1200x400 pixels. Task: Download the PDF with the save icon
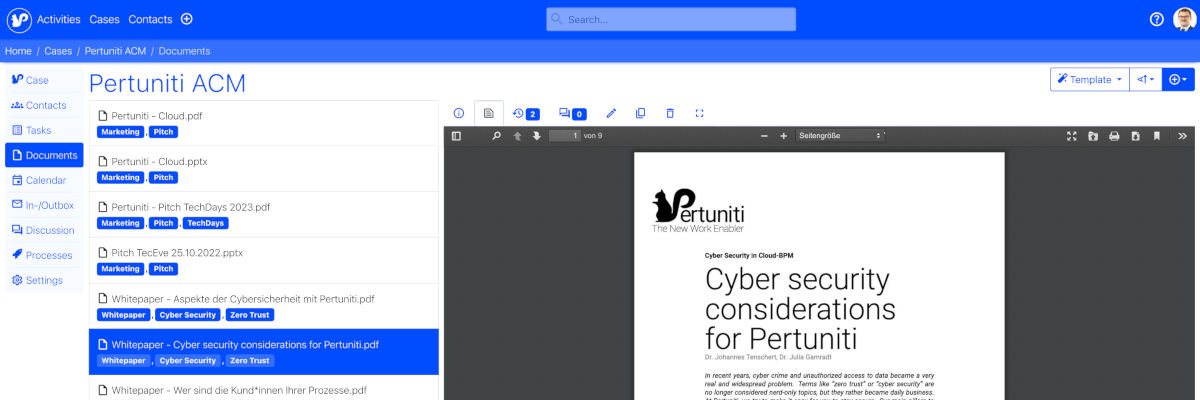click(x=1135, y=136)
